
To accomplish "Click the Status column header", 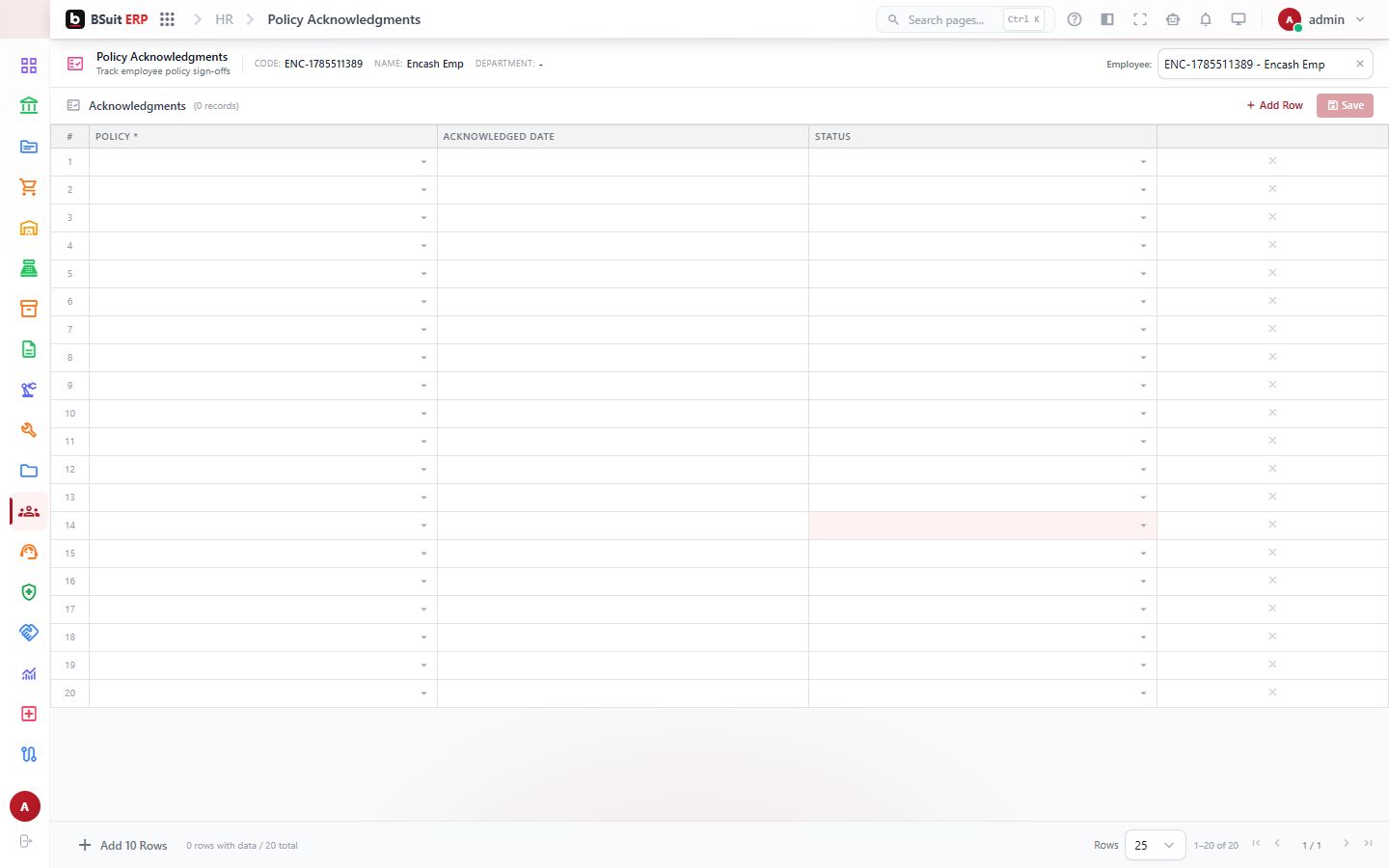I will [983, 136].
